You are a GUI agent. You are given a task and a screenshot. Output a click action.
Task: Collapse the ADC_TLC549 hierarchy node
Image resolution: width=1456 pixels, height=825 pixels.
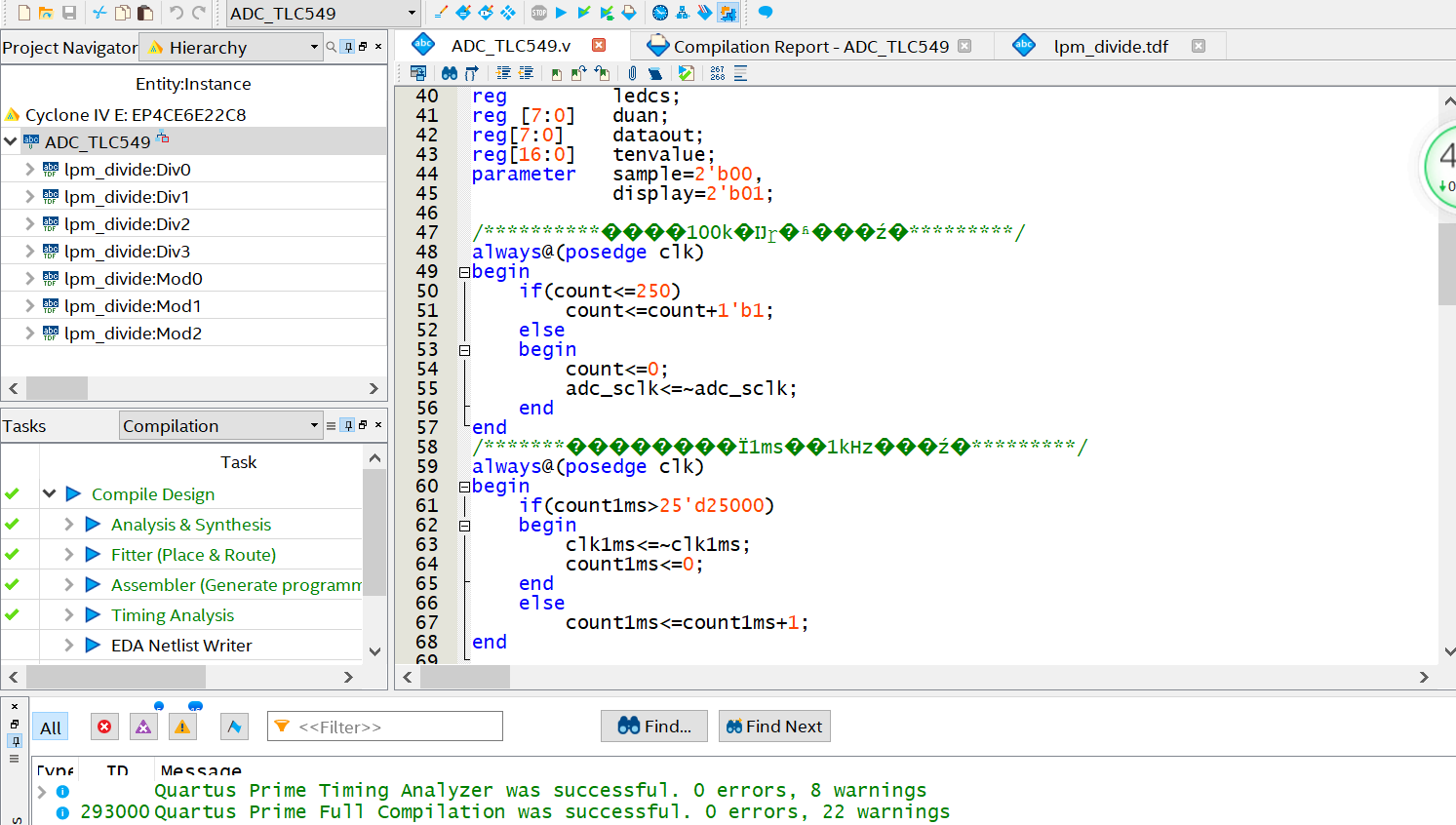(x=11, y=141)
